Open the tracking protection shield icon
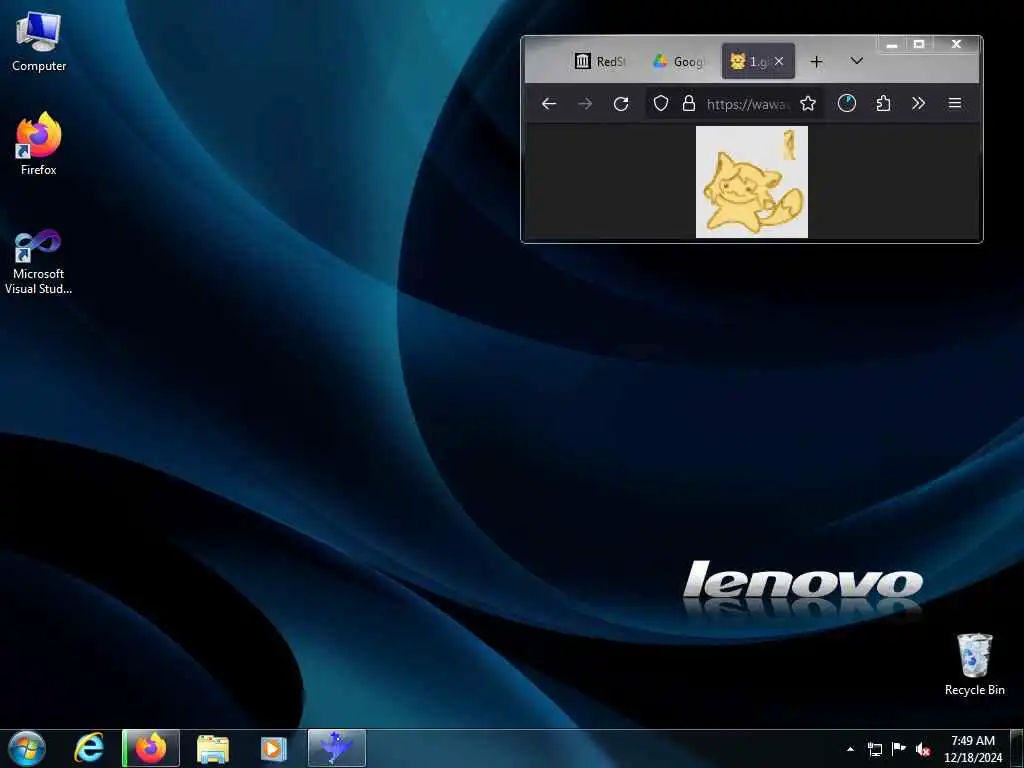The image size is (1024, 768). (x=661, y=103)
